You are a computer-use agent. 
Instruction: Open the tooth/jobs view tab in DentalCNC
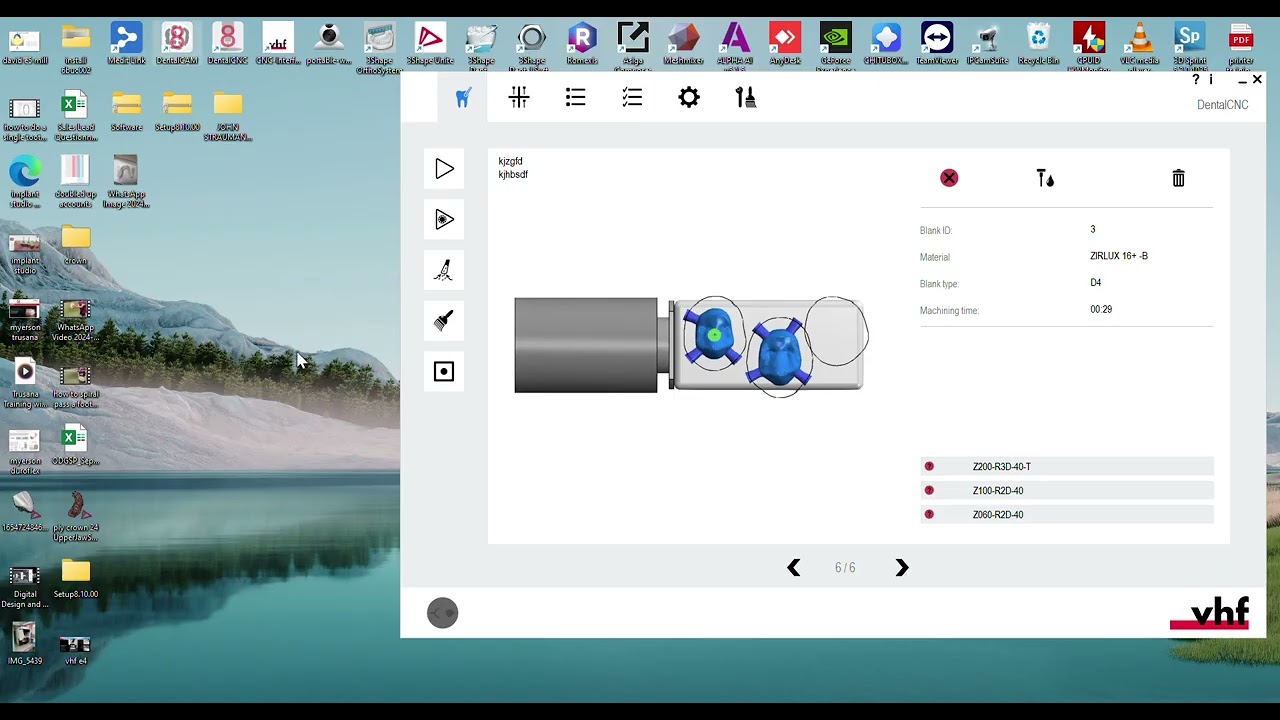pyautogui.click(x=463, y=98)
